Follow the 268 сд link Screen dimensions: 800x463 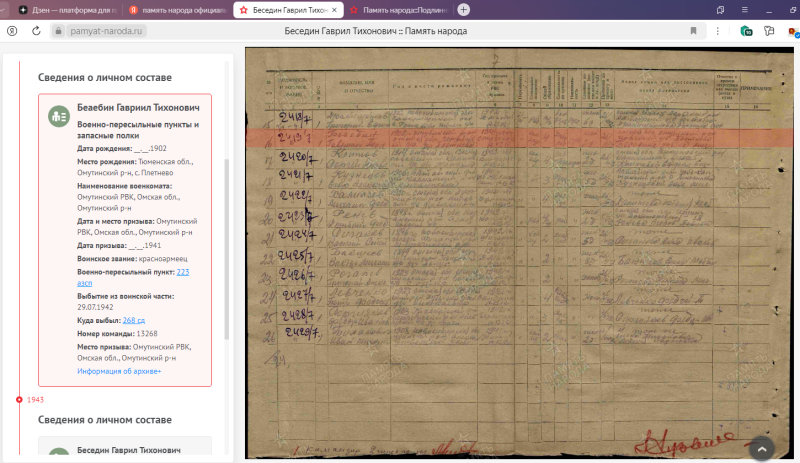tap(134, 320)
